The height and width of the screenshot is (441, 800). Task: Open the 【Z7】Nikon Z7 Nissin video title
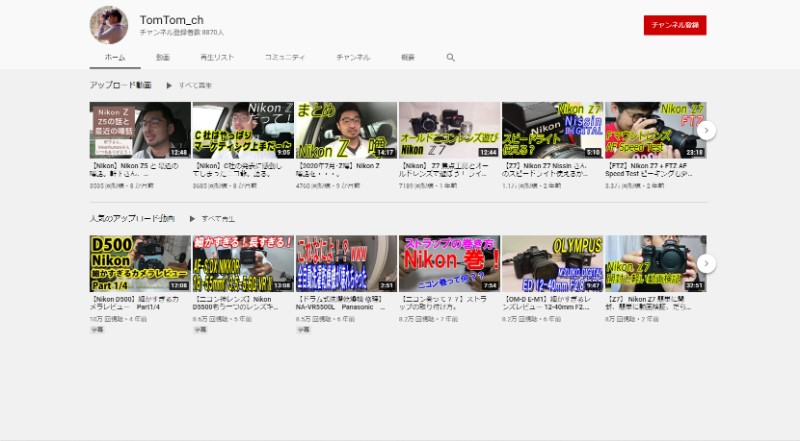[545, 169]
